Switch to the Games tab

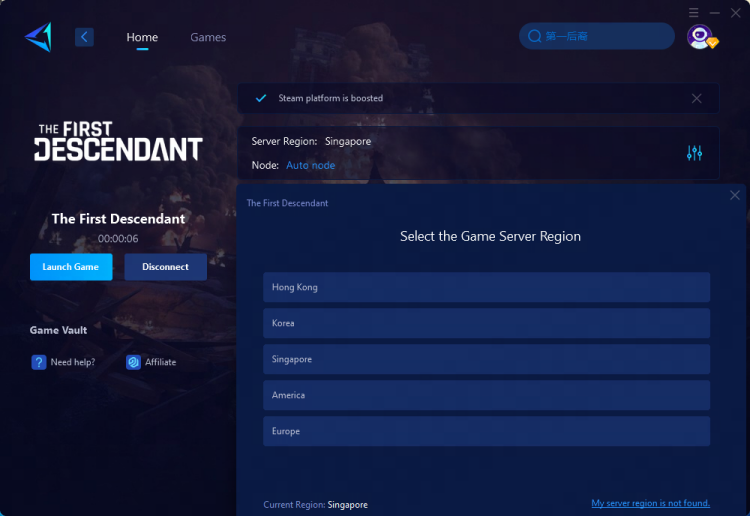(x=208, y=37)
